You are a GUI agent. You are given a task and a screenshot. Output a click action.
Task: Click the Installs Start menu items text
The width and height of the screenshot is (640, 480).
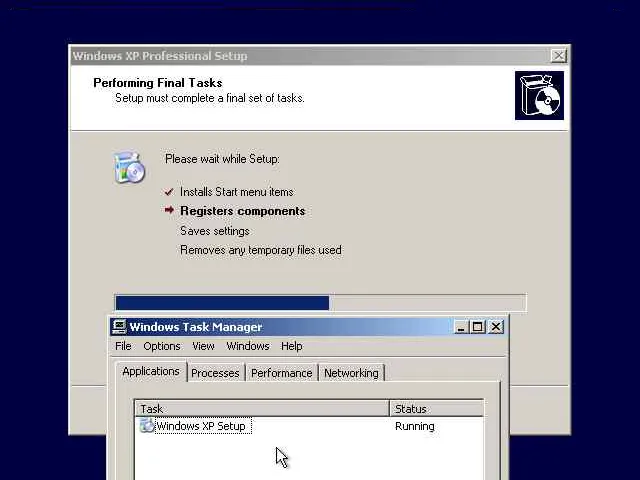click(x=236, y=192)
